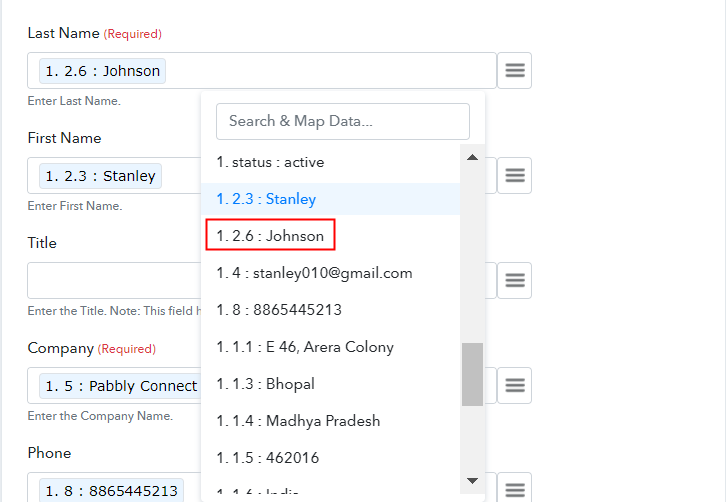The image size is (726, 502).
Task: Select '1. status : active' from the list
Action: 270,162
